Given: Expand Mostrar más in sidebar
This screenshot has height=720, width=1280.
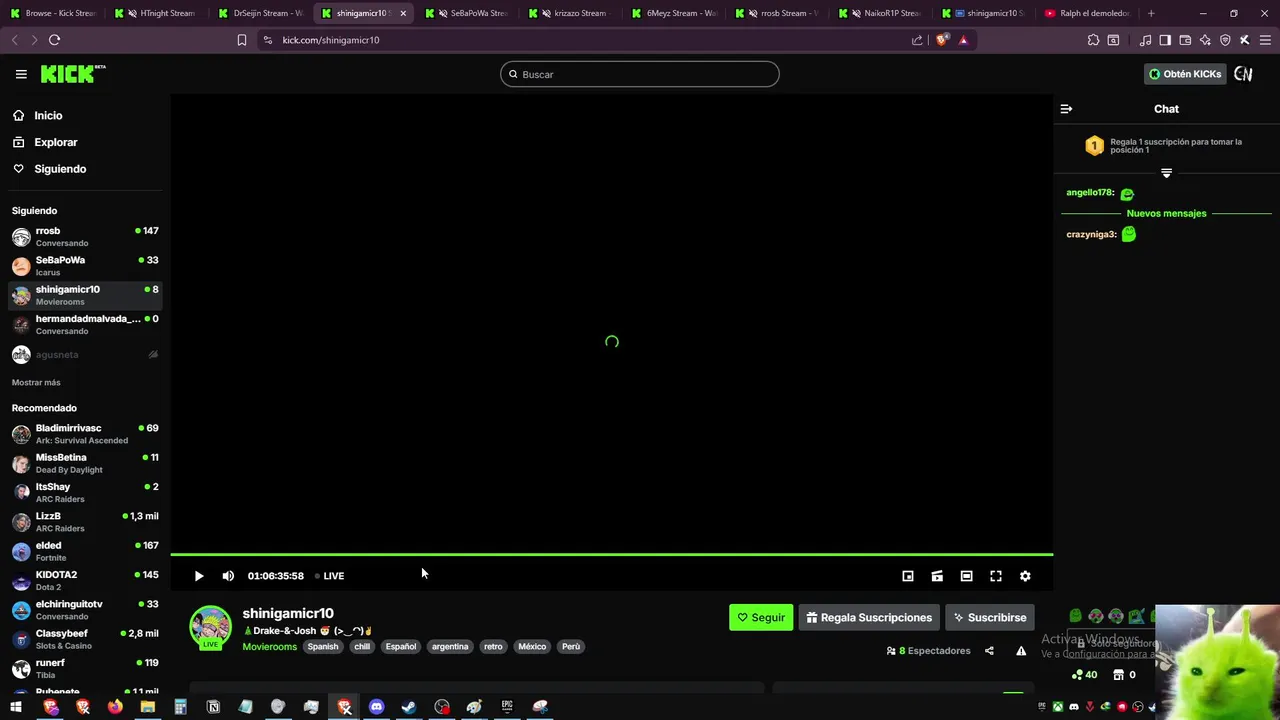Looking at the screenshot, I should (36, 383).
